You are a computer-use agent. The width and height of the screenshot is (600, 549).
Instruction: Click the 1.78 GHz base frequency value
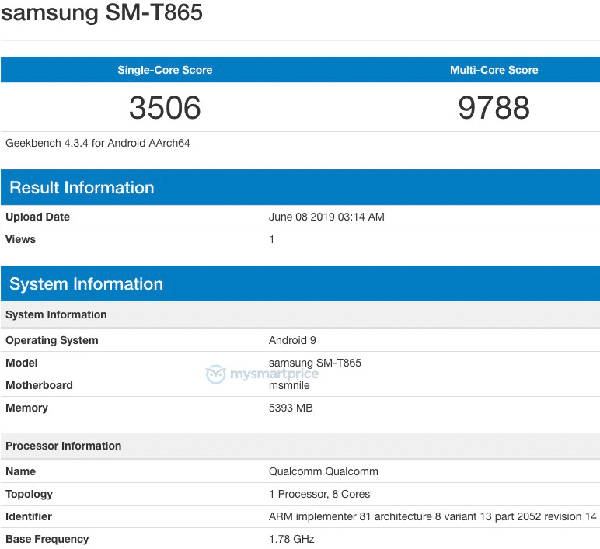point(293,540)
